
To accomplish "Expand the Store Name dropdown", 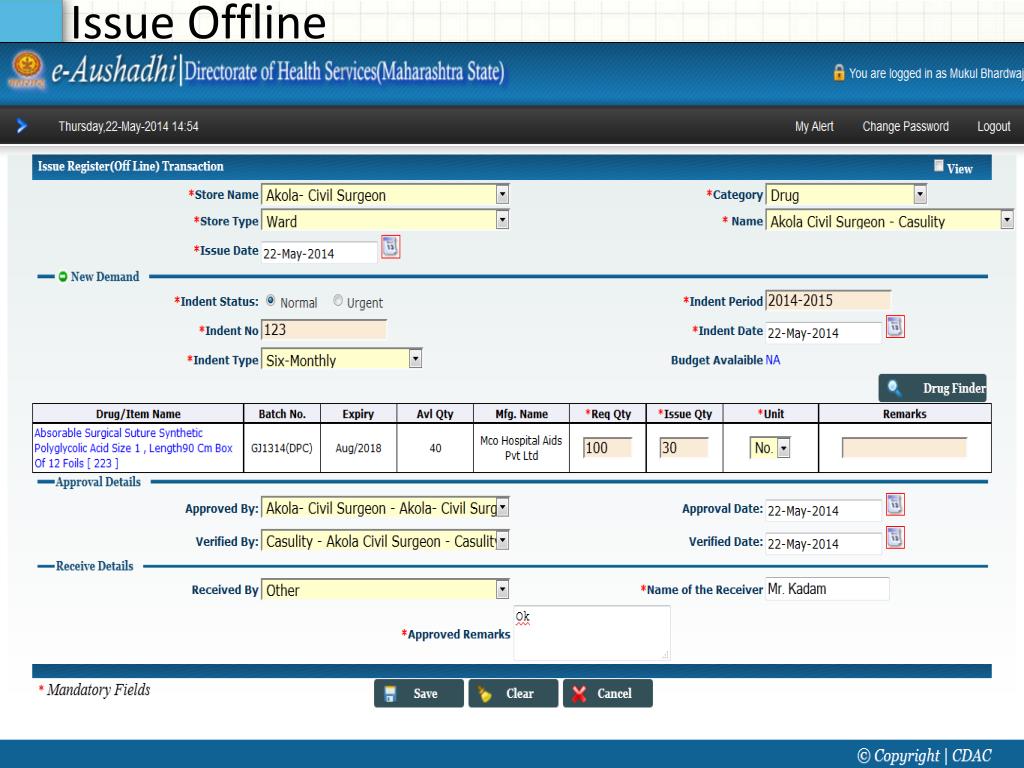I will coord(502,194).
